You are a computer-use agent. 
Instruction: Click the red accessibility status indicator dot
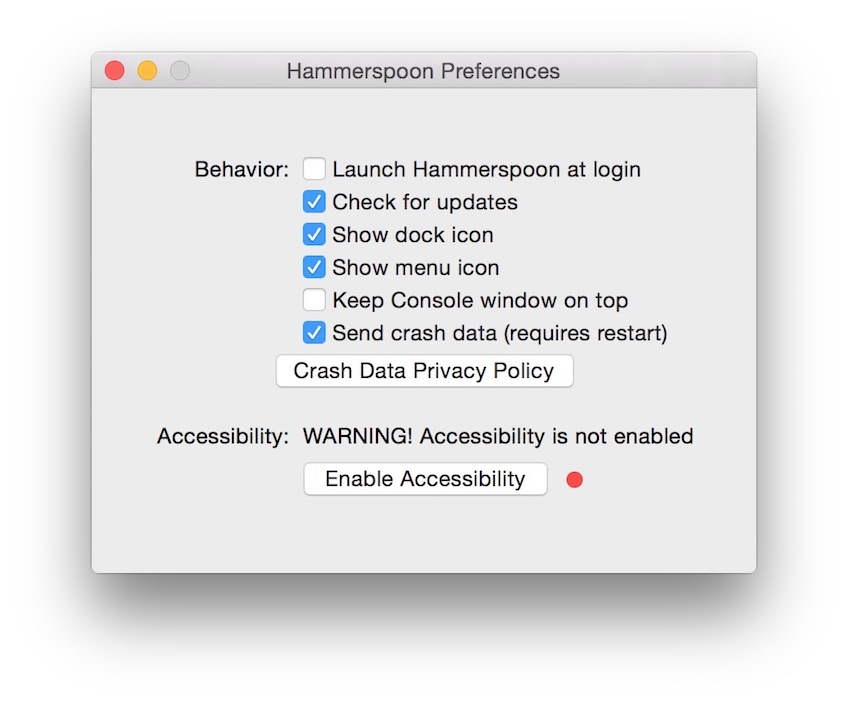(574, 480)
